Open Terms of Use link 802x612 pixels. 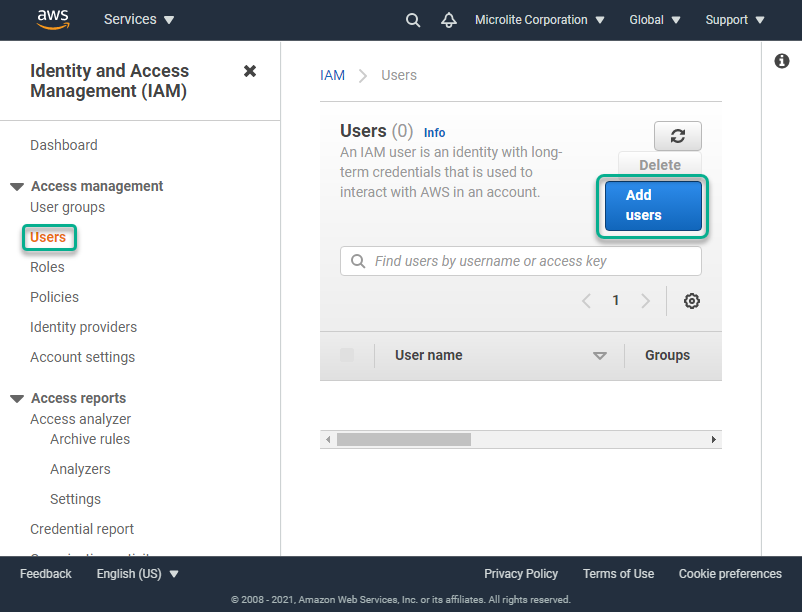click(618, 574)
